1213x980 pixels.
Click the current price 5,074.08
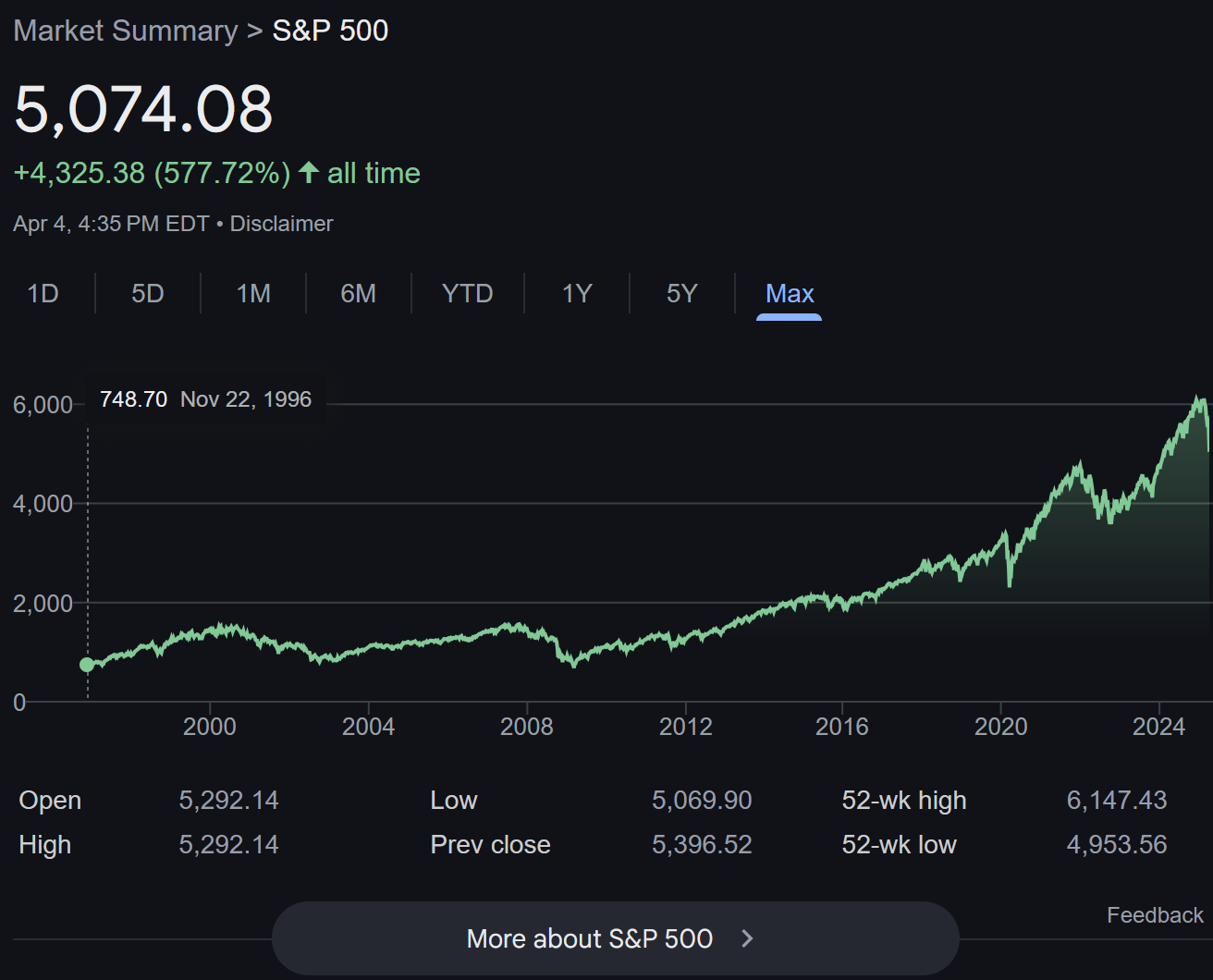click(143, 109)
